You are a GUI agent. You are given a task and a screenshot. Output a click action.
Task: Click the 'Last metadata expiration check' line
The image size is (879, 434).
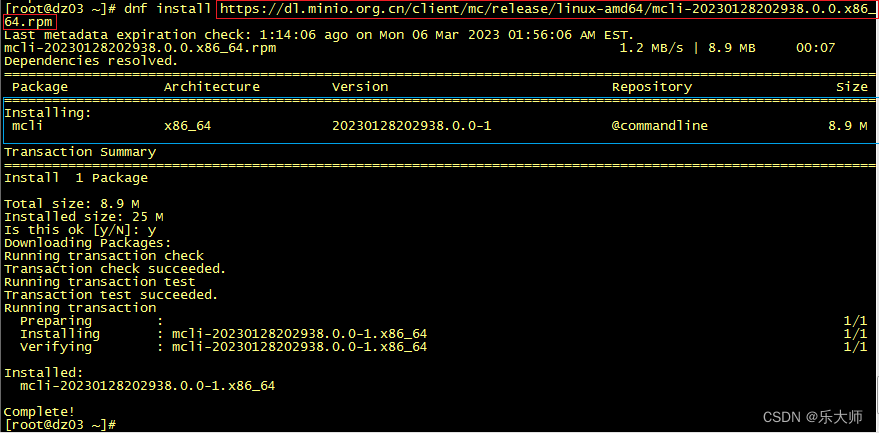coord(318,35)
